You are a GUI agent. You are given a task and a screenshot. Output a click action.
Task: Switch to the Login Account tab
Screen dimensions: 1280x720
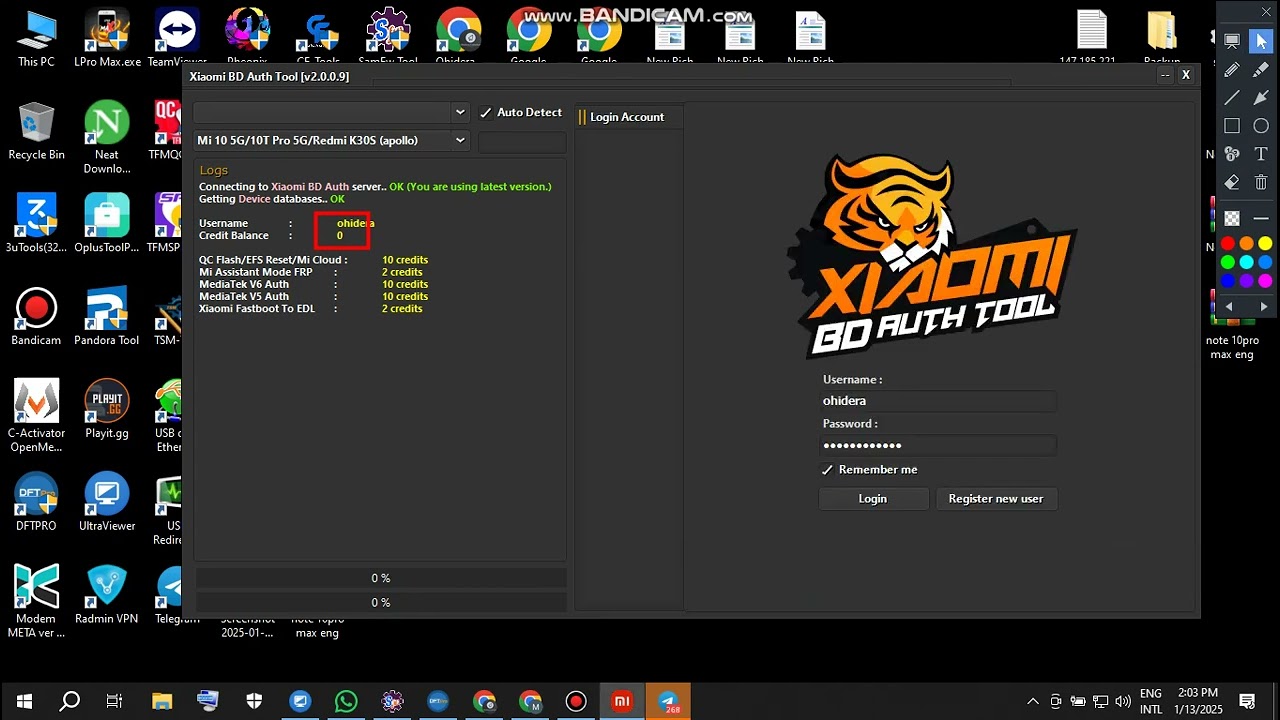click(626, 117)
